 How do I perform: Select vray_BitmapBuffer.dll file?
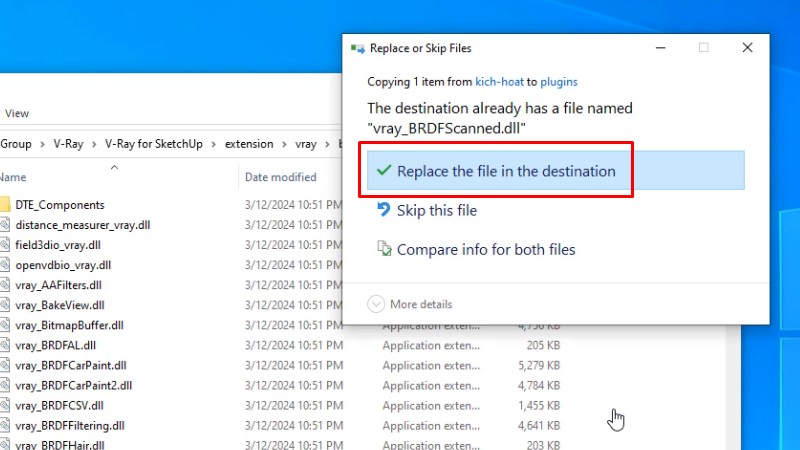[x=69, y=326]
